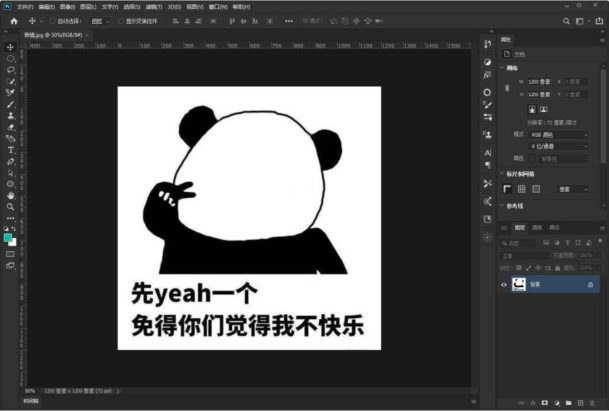Create new fill or adjustment layer
609x411 pixels.
pyautogui.click(x=557, y=403)
